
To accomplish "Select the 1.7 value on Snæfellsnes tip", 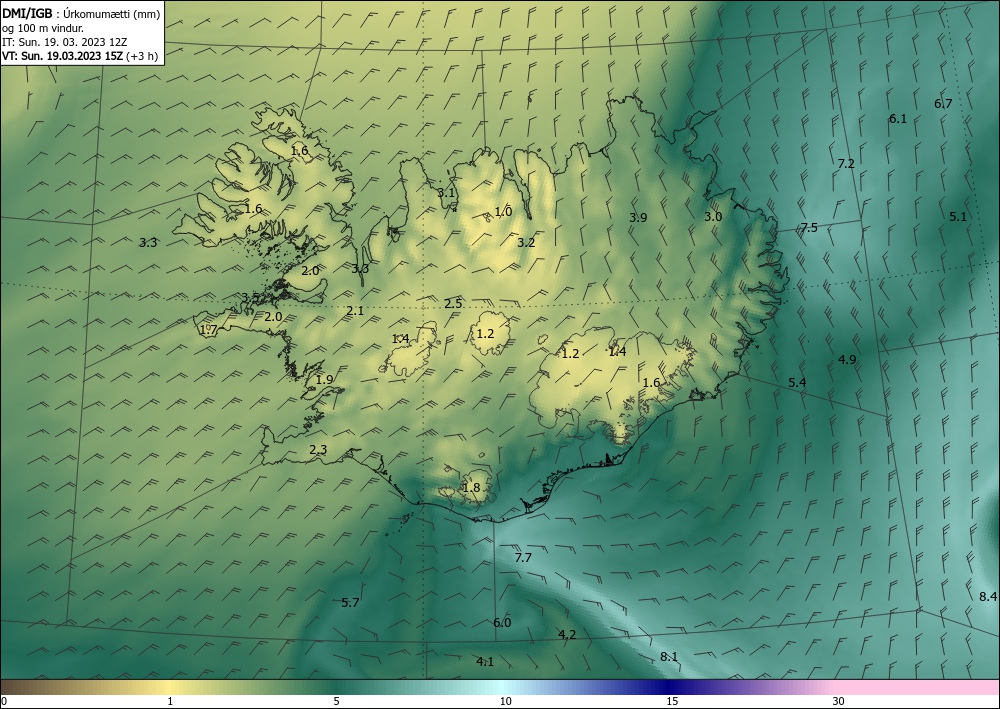I will click(x=209, y=330).
